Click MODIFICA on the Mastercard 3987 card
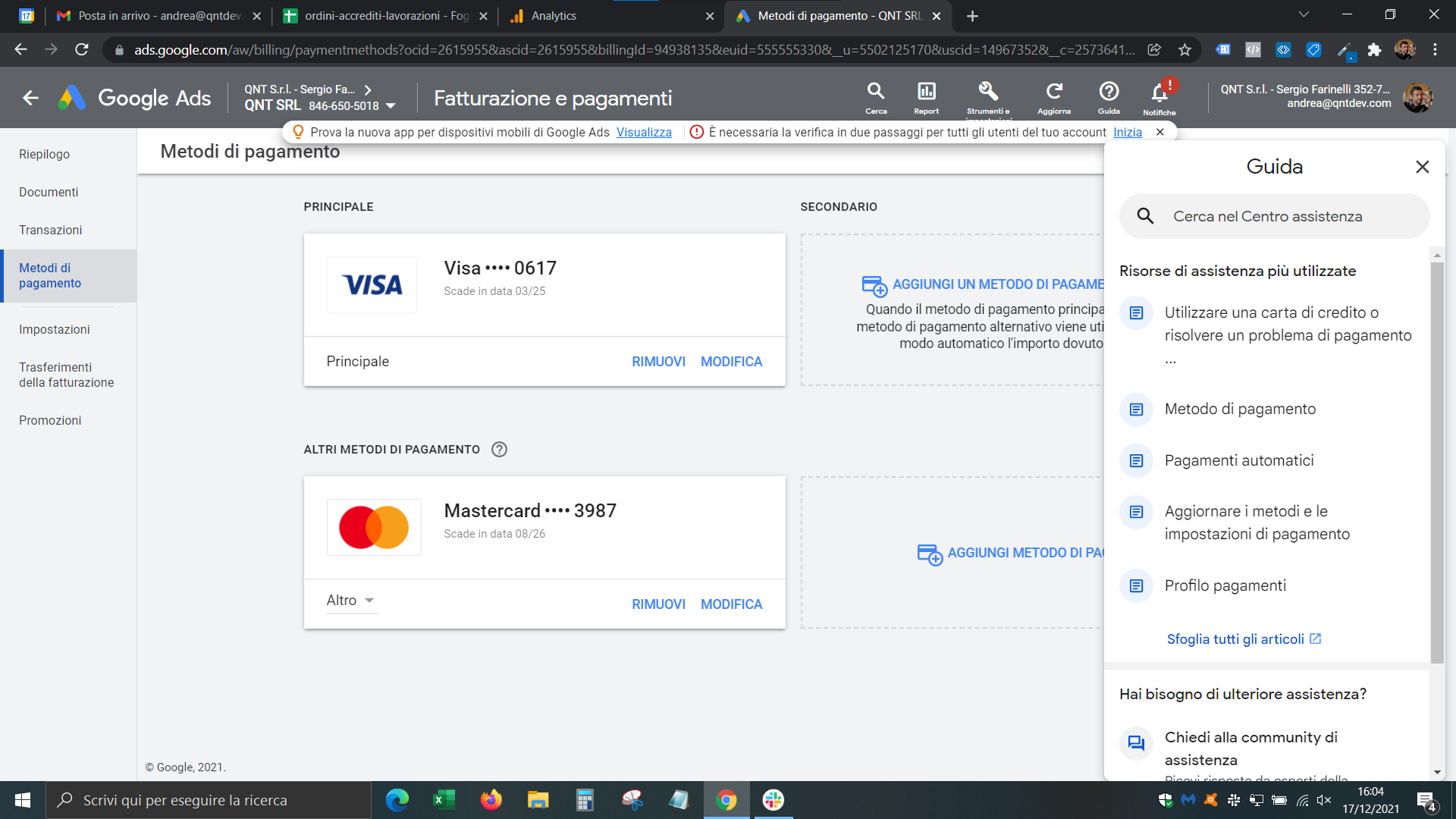The width and height of the screenshot is (1456, 819). point(731,604)
